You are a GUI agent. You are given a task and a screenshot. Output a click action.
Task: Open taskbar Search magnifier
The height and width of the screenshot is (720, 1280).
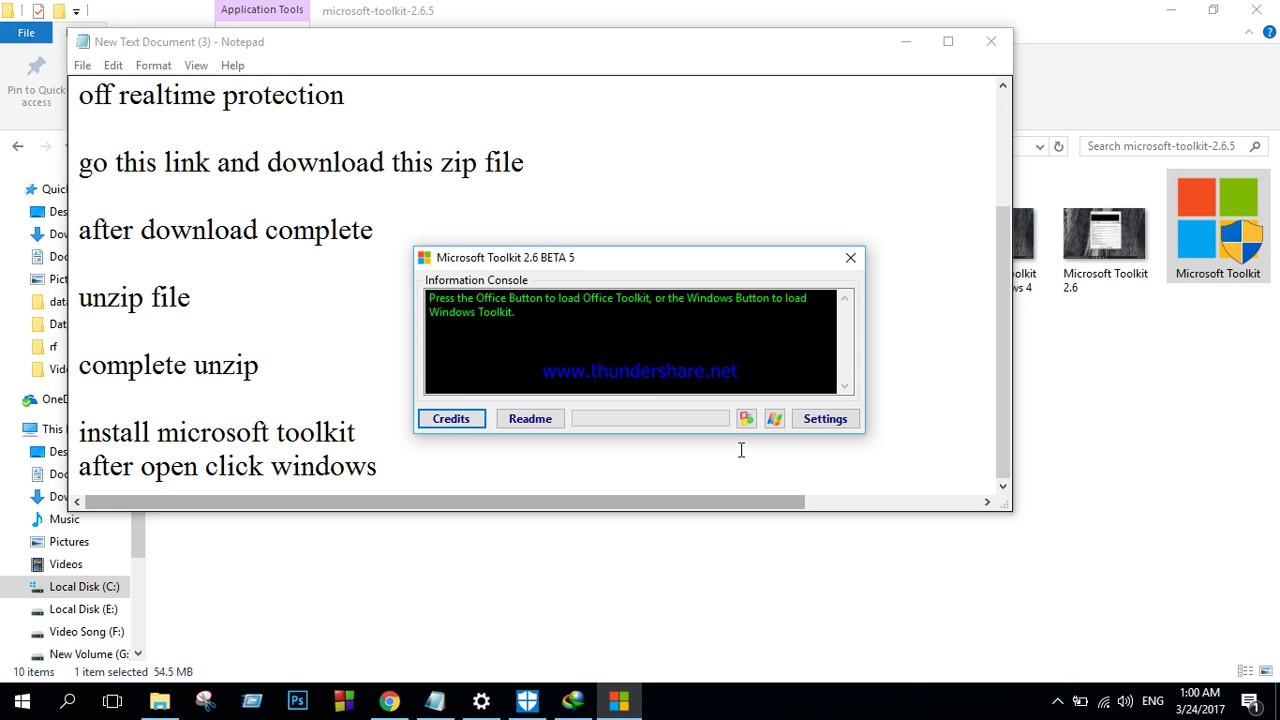[68, 701]
